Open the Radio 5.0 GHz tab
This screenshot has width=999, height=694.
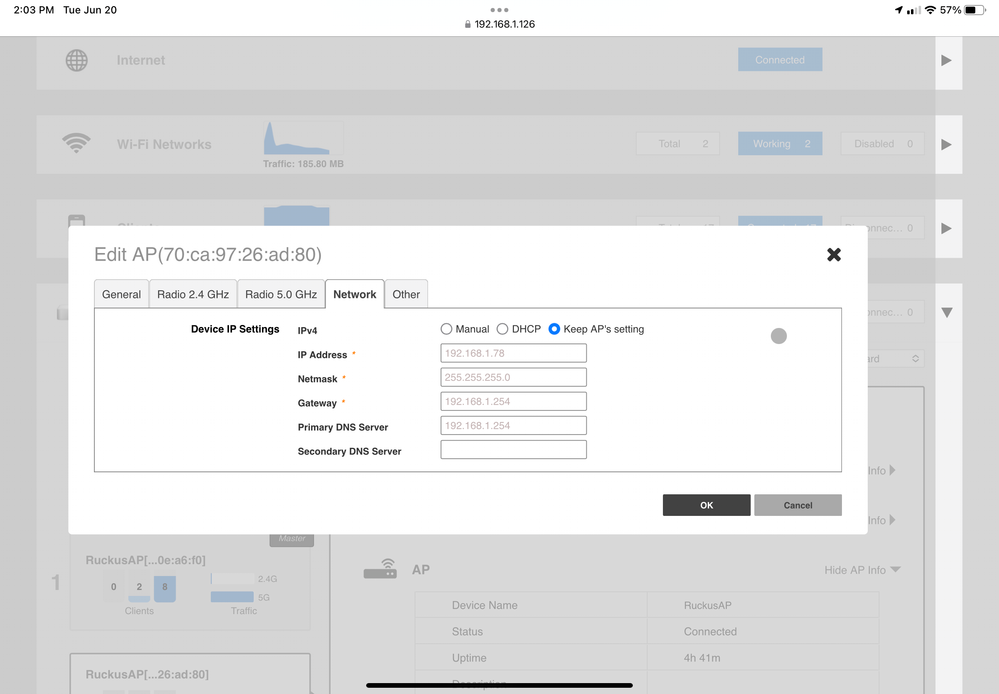pyautogui.click(x=281, y=294)
